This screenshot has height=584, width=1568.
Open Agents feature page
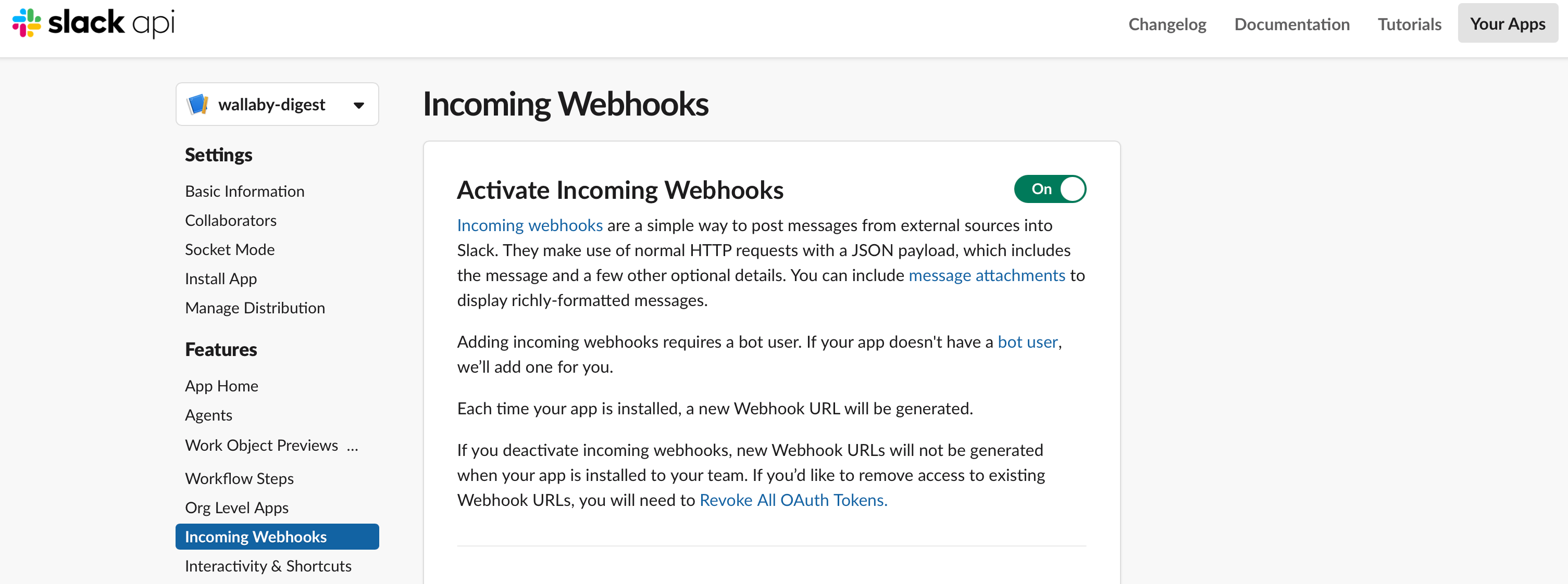[x=209, y=415]
